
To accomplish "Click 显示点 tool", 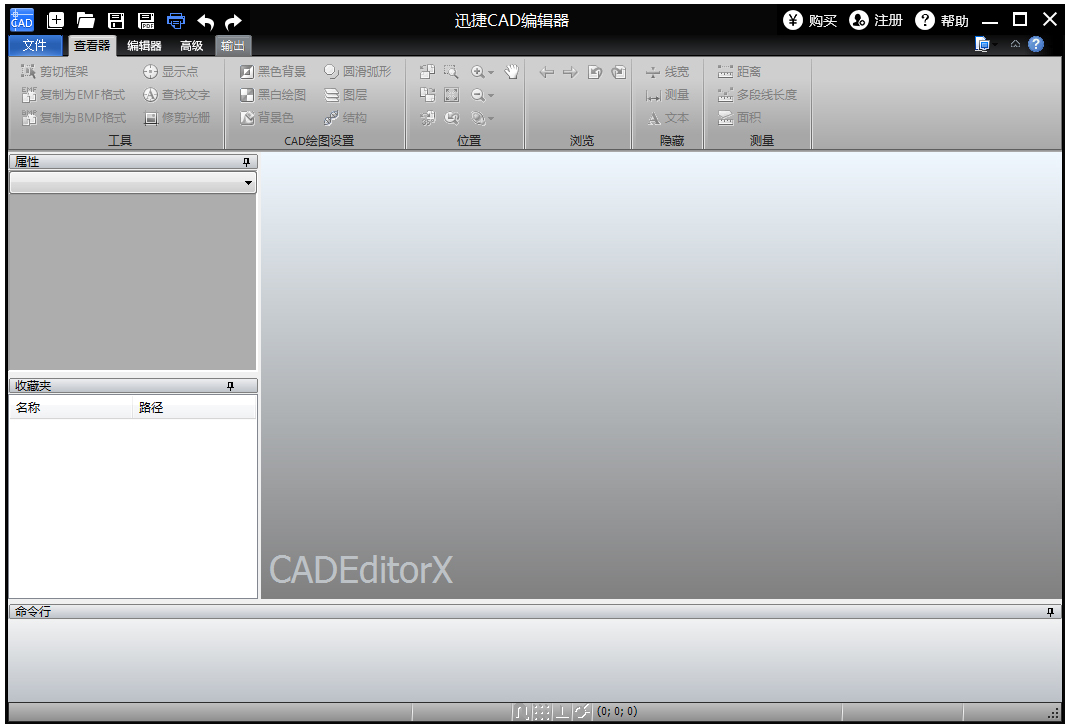I will (x=170, y=72).
